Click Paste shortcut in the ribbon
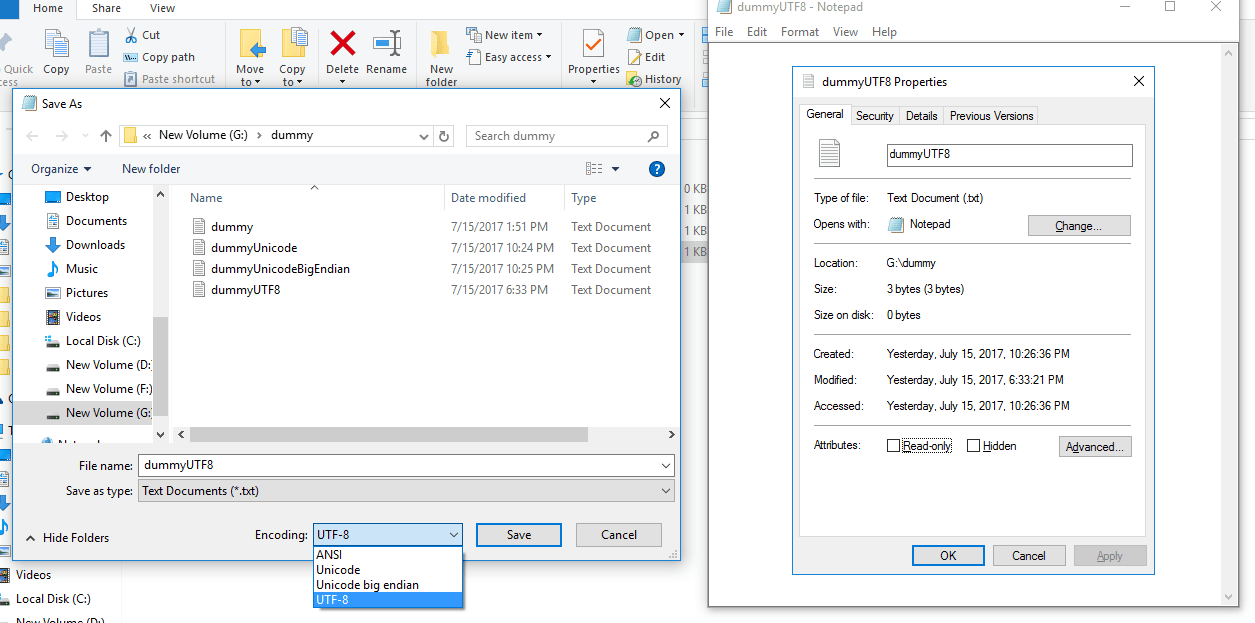This screenshot has width=1255, height=623. click(x=168, y=79)
